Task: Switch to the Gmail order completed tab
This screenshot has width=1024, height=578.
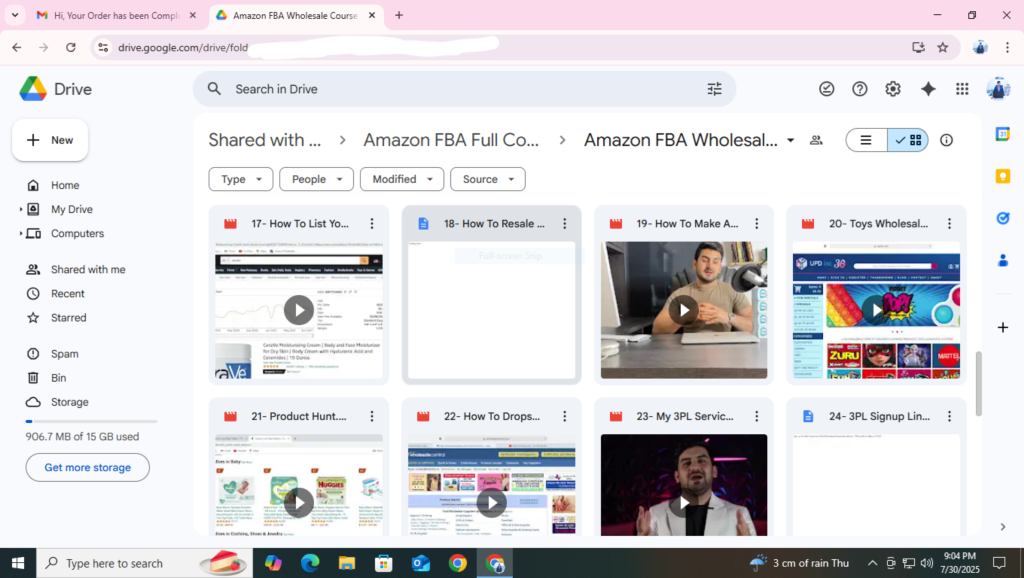Action: pyautogui.click(x=108, y=15)
